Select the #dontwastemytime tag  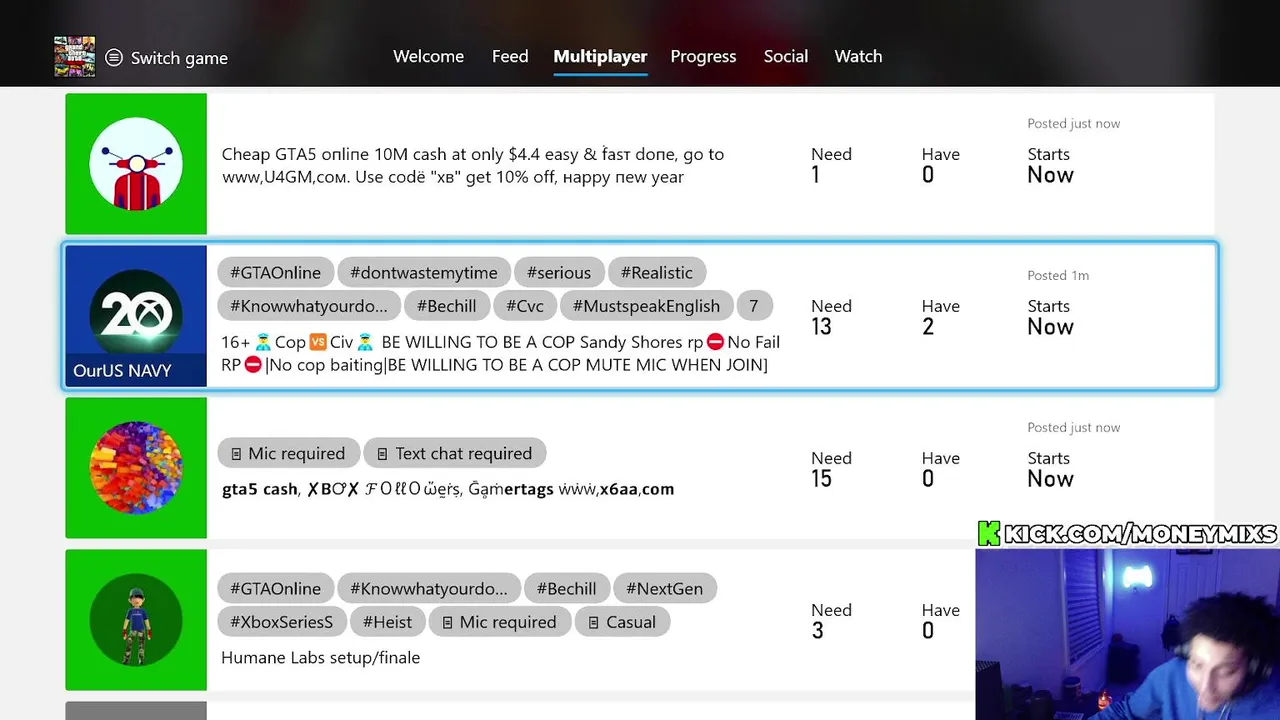pyautogui.click(x=424, y=273)
